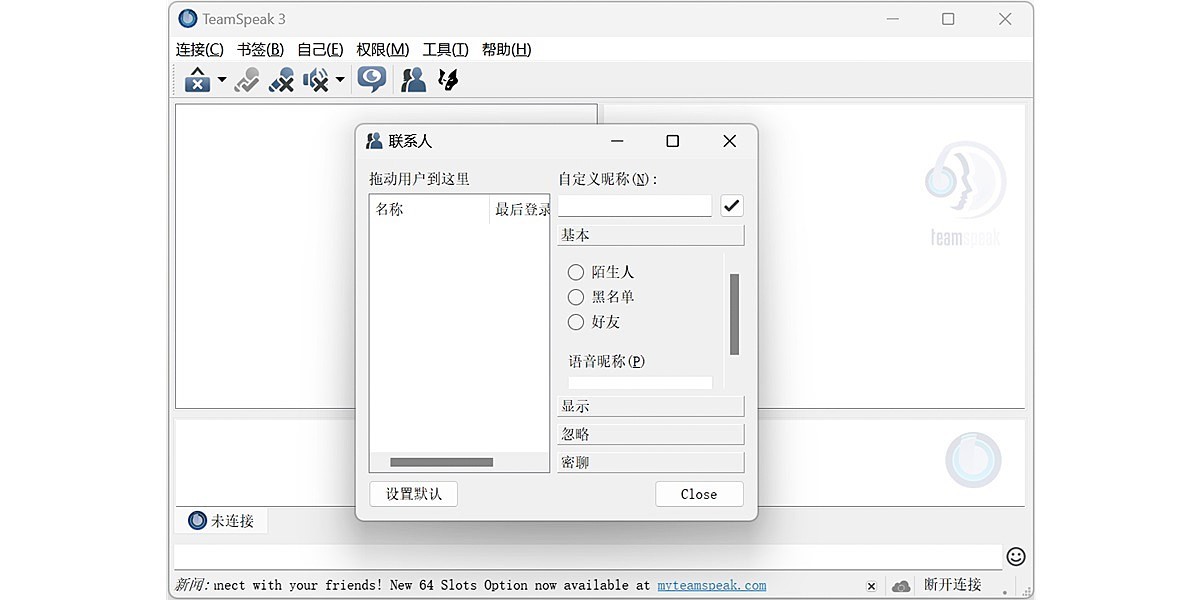Click the custom nickname input field
Image resolution: width=1200 pixels, height=600 pixels.
tap(634, 206)
